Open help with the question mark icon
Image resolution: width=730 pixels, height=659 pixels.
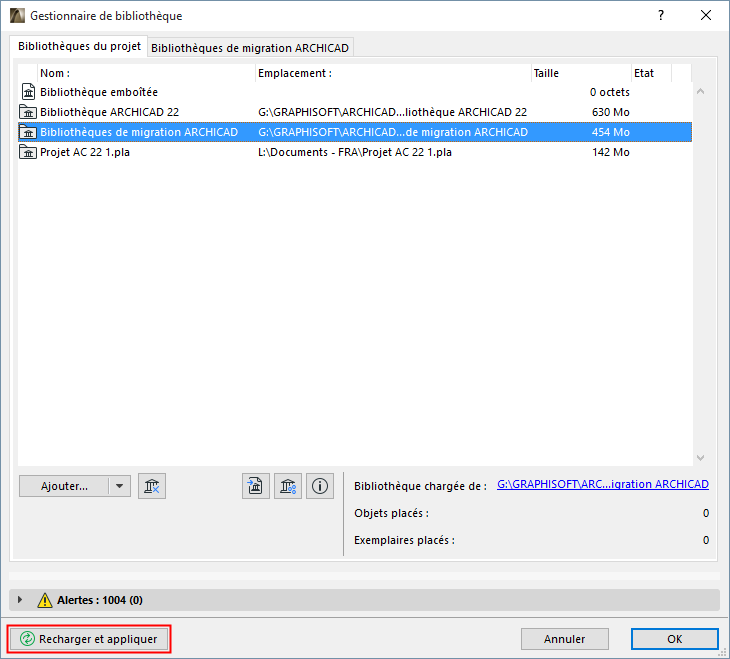coord(661,15)
